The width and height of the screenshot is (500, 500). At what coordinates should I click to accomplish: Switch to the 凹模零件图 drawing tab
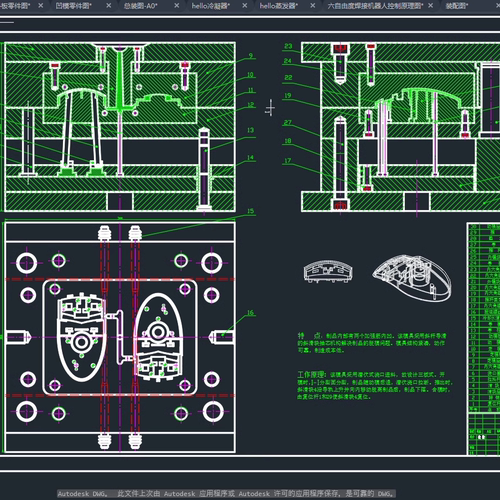point(74,6)
